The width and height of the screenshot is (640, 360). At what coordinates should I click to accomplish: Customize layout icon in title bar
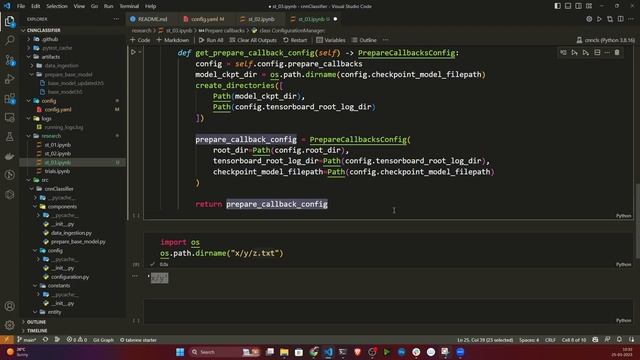[x=589, y=6]
